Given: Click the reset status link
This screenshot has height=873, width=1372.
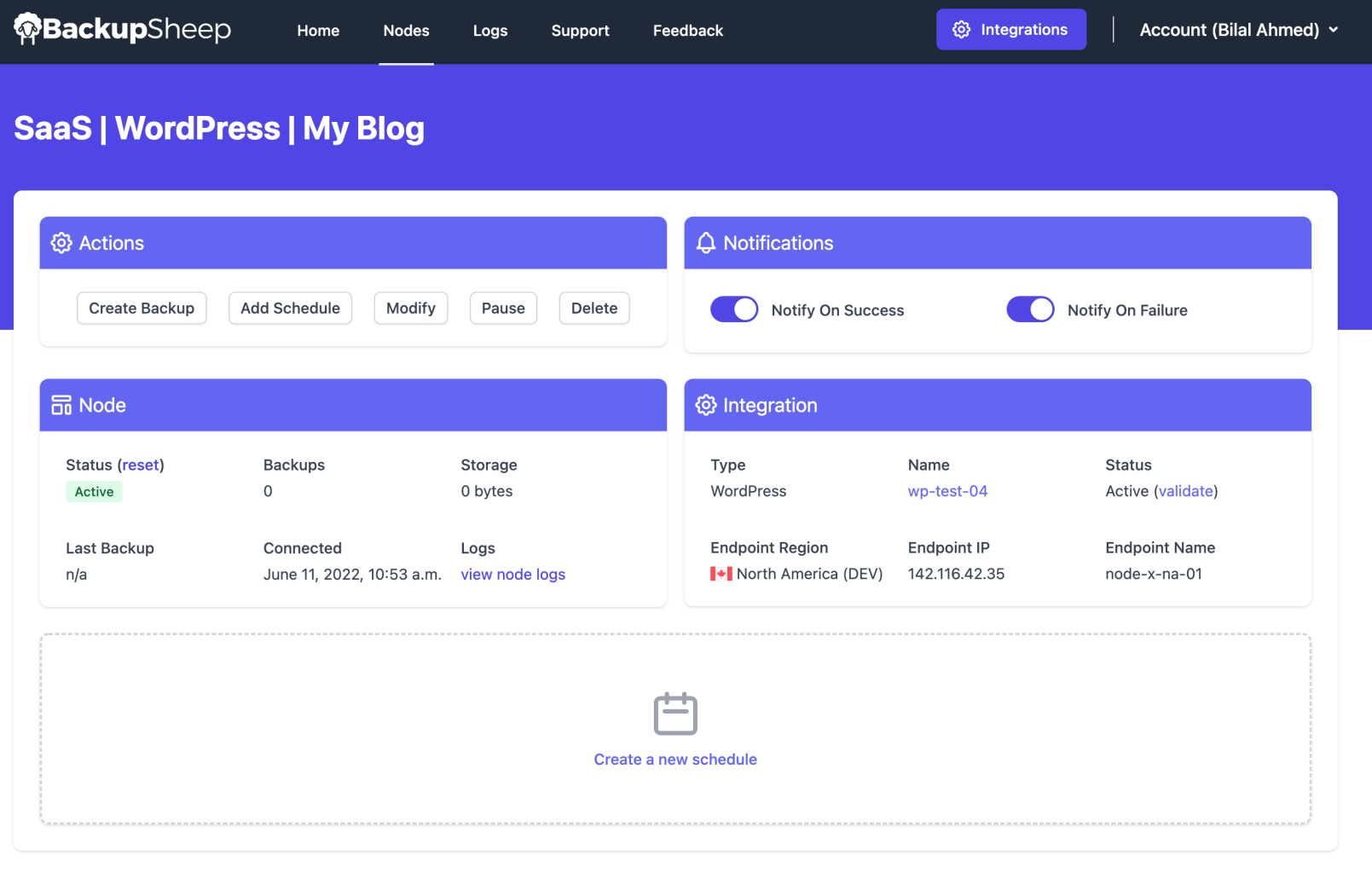Looking at the screenshot, I should pyautogui.click(x=141, y=465).
